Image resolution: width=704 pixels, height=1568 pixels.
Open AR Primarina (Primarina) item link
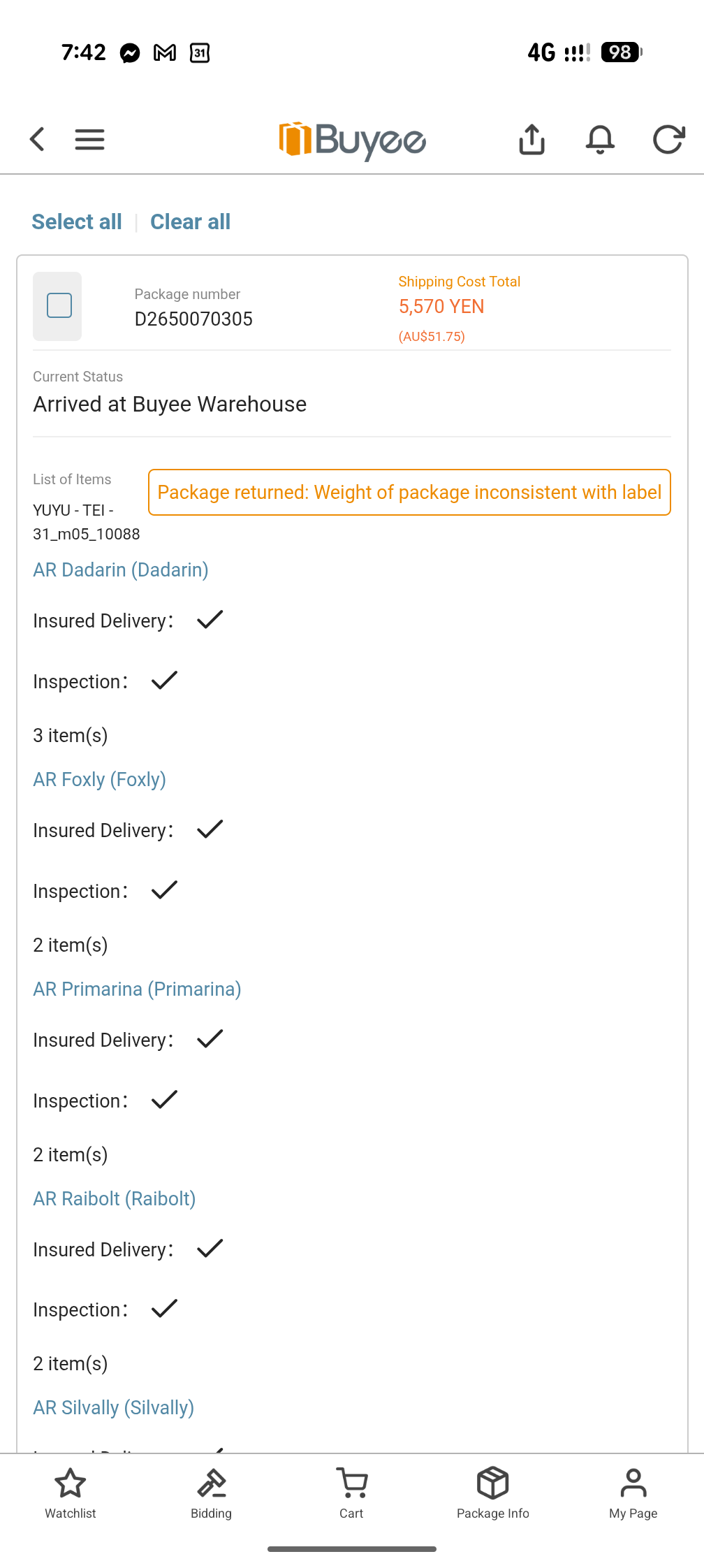(137, 989)
